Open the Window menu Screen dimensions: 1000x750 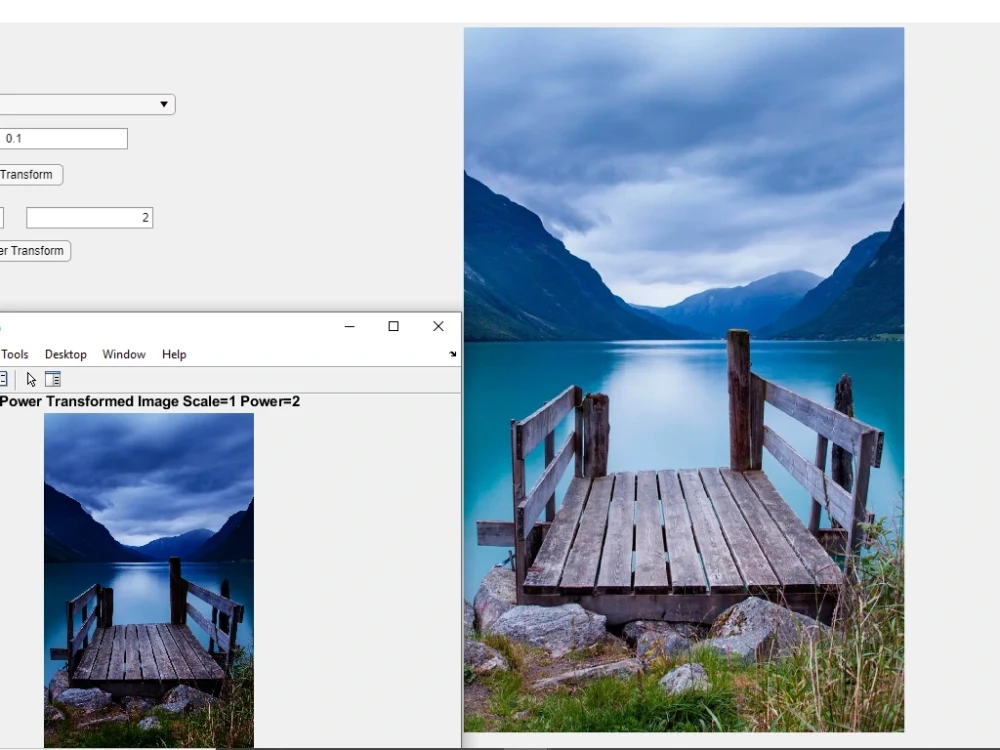pos(124,354)
